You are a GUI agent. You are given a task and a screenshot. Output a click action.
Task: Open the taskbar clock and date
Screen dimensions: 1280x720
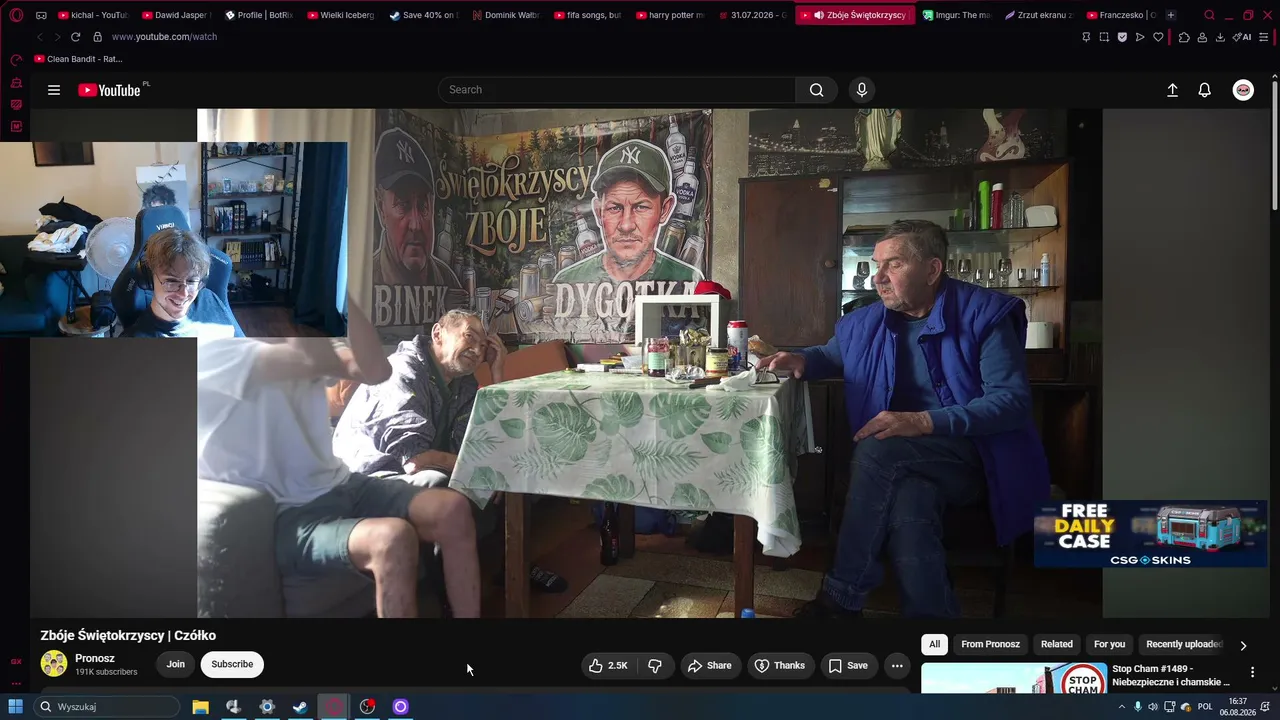(1238, 707)
